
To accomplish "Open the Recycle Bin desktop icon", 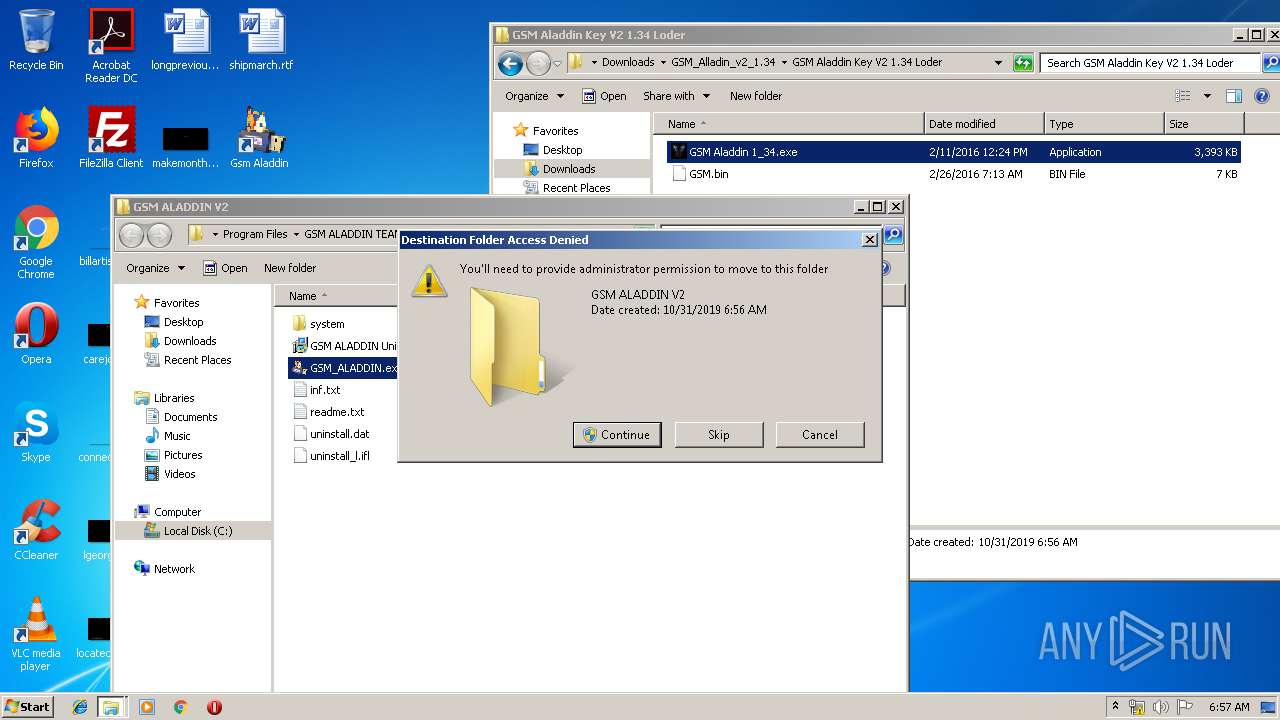I will pyautogui.click(x=36, y=40).
